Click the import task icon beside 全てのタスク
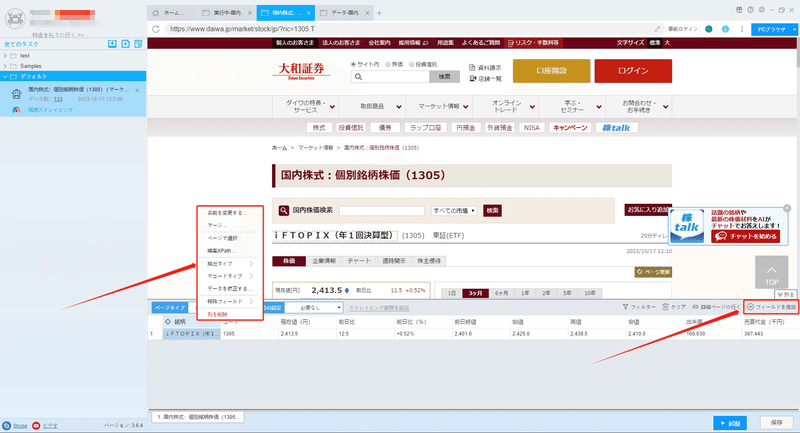This screenshot has width=800, height=433. 112,44
